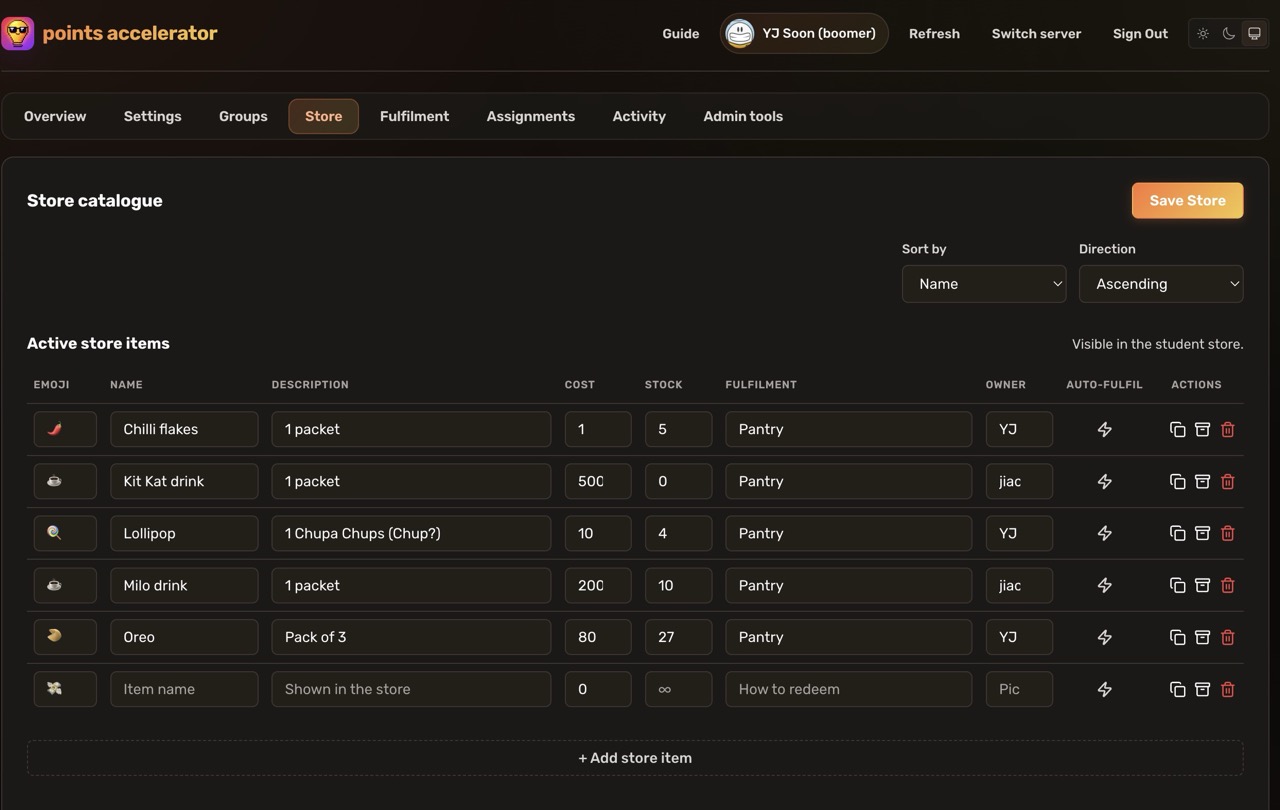Toggle auto-fulfil for Chilli flakes

point(1104,429)
